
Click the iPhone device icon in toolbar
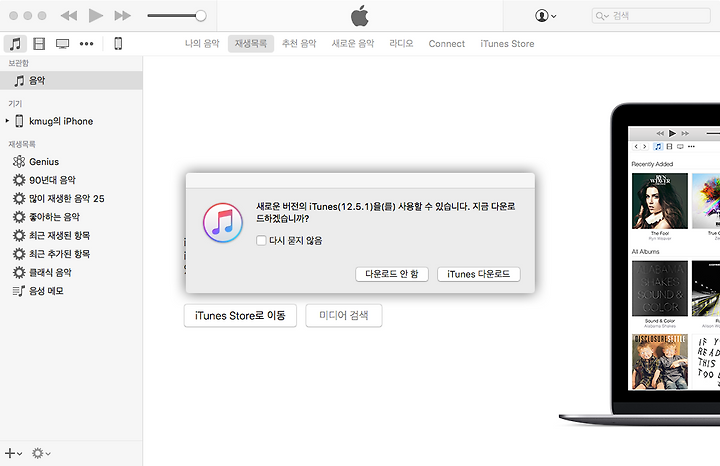pyautogui.click(x=118, y=44)
